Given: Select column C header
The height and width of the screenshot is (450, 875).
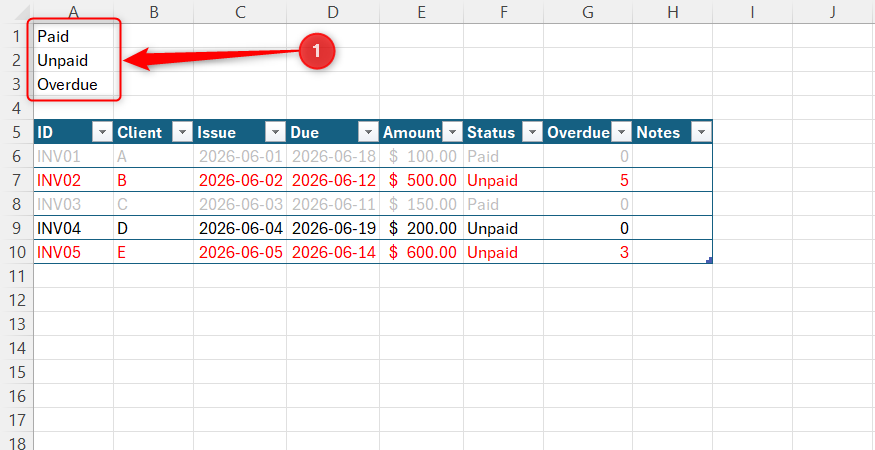Looking at the screenshot, I should [240, 11].
